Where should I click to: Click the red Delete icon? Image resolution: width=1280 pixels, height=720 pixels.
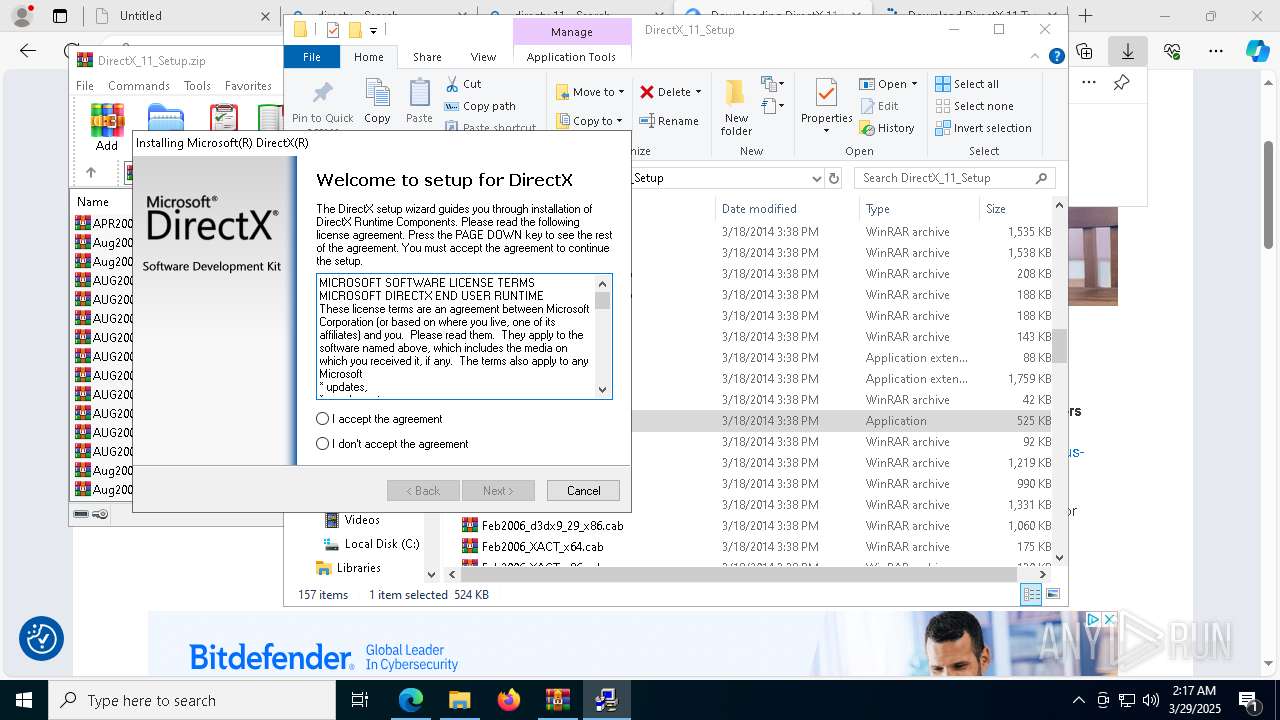647,92
